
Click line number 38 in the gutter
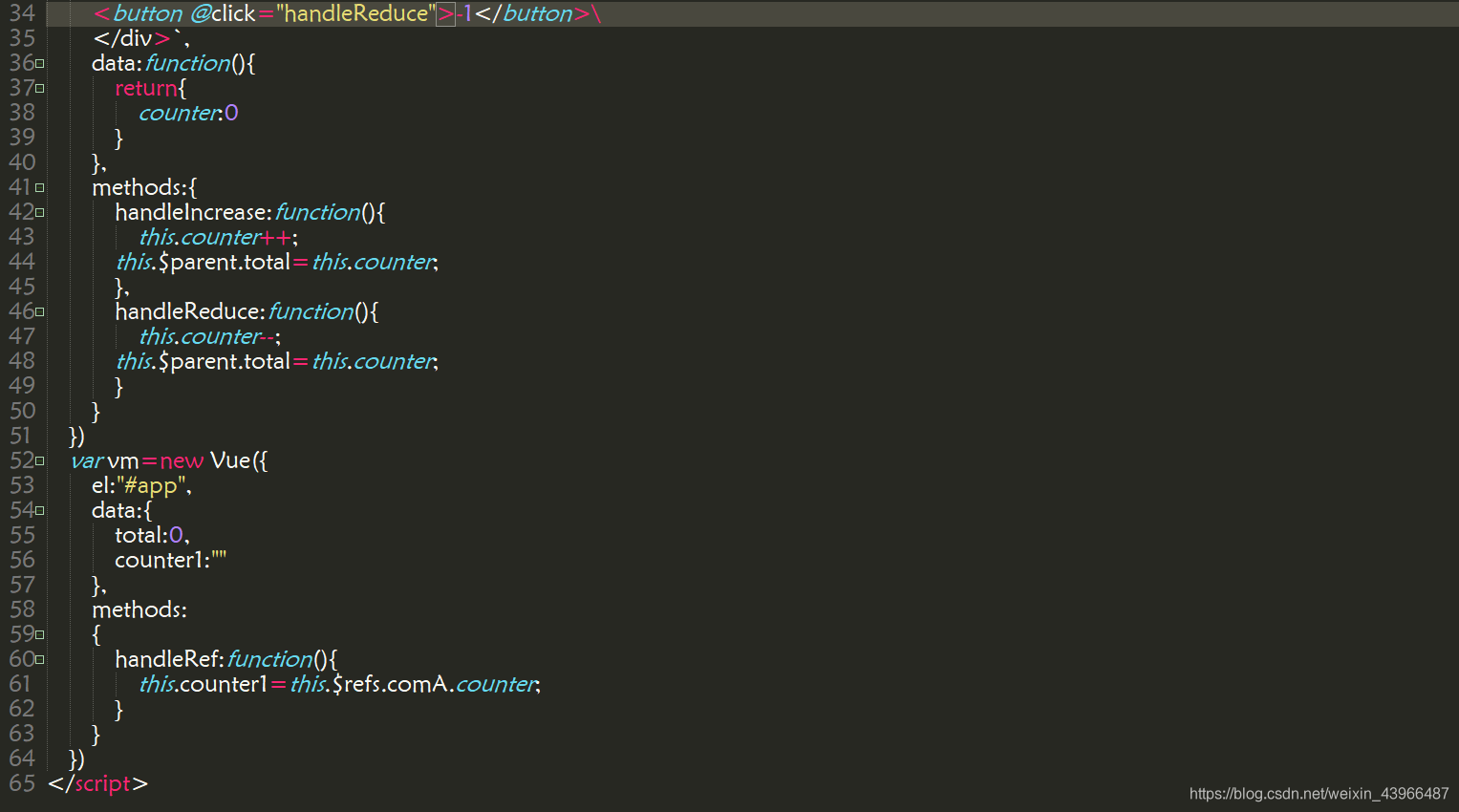click(22, 113)
